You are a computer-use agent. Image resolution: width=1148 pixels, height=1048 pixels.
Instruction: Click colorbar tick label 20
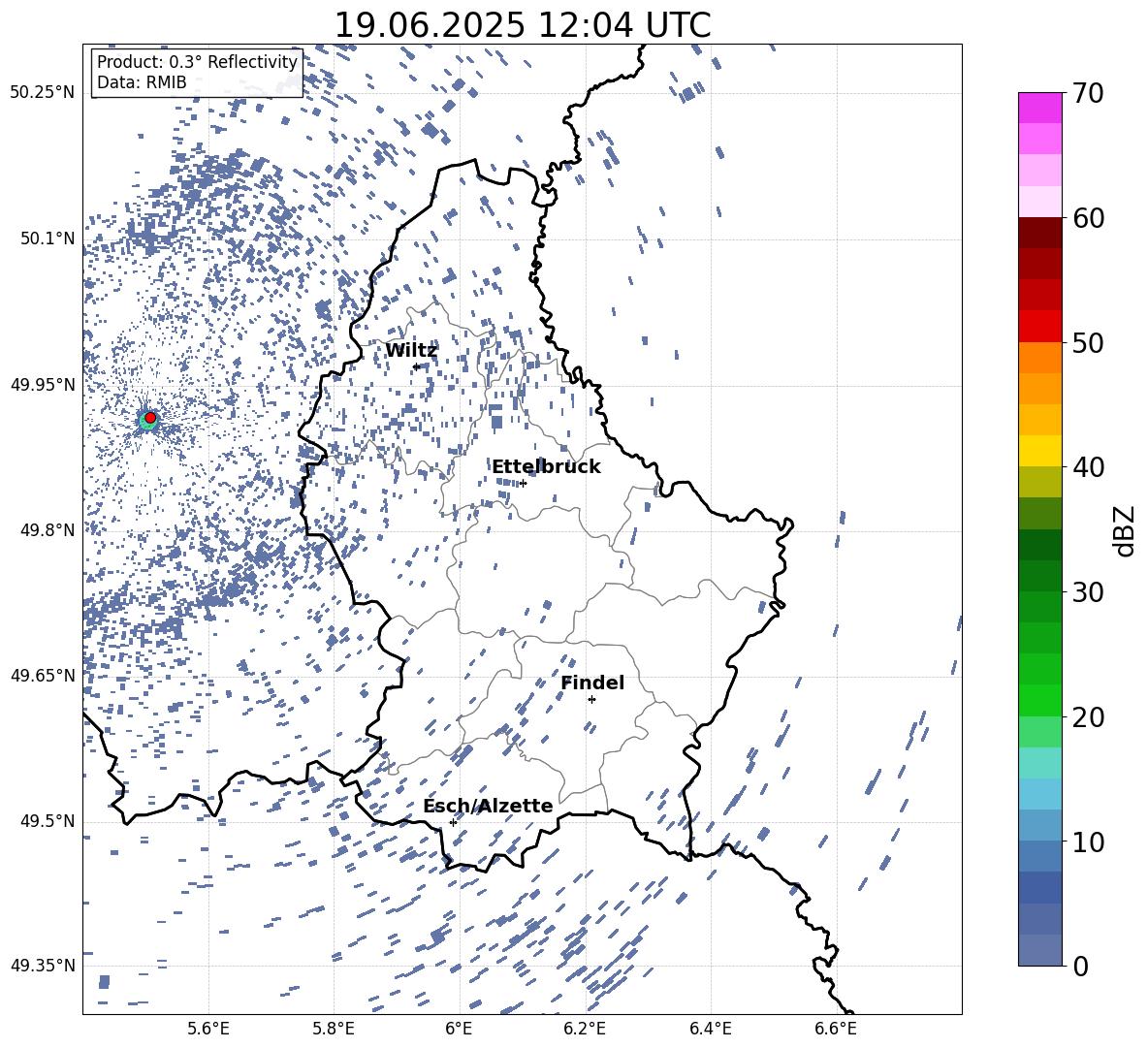(x=1088, y=717)
